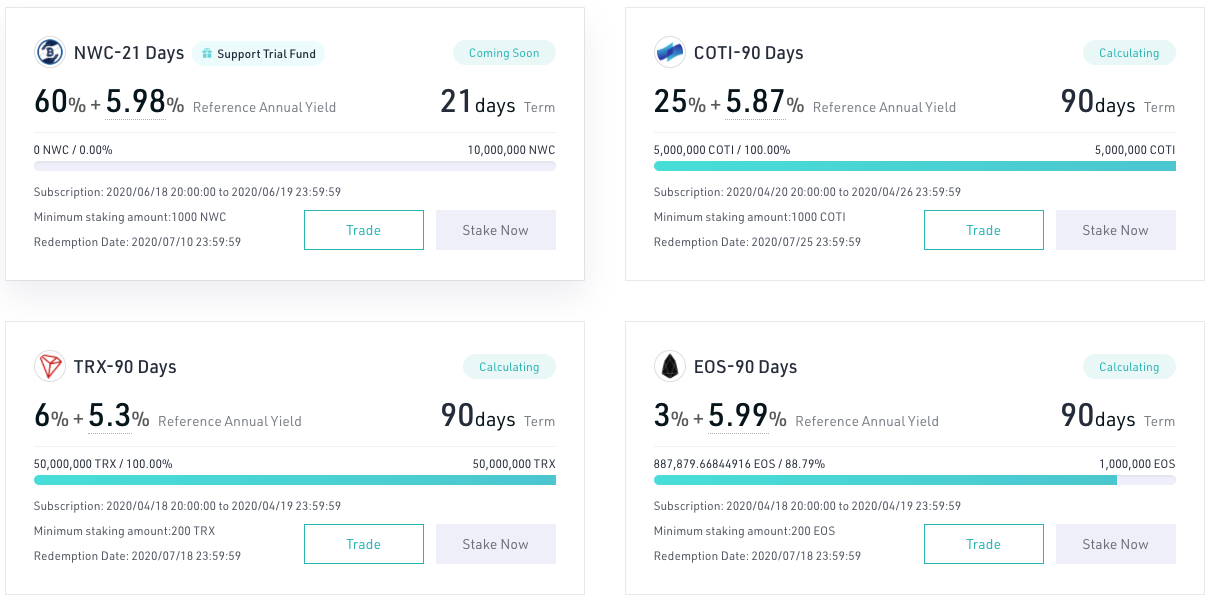Click the NWC staking progress bar
1211x604 pixels.
coord(295,166)
